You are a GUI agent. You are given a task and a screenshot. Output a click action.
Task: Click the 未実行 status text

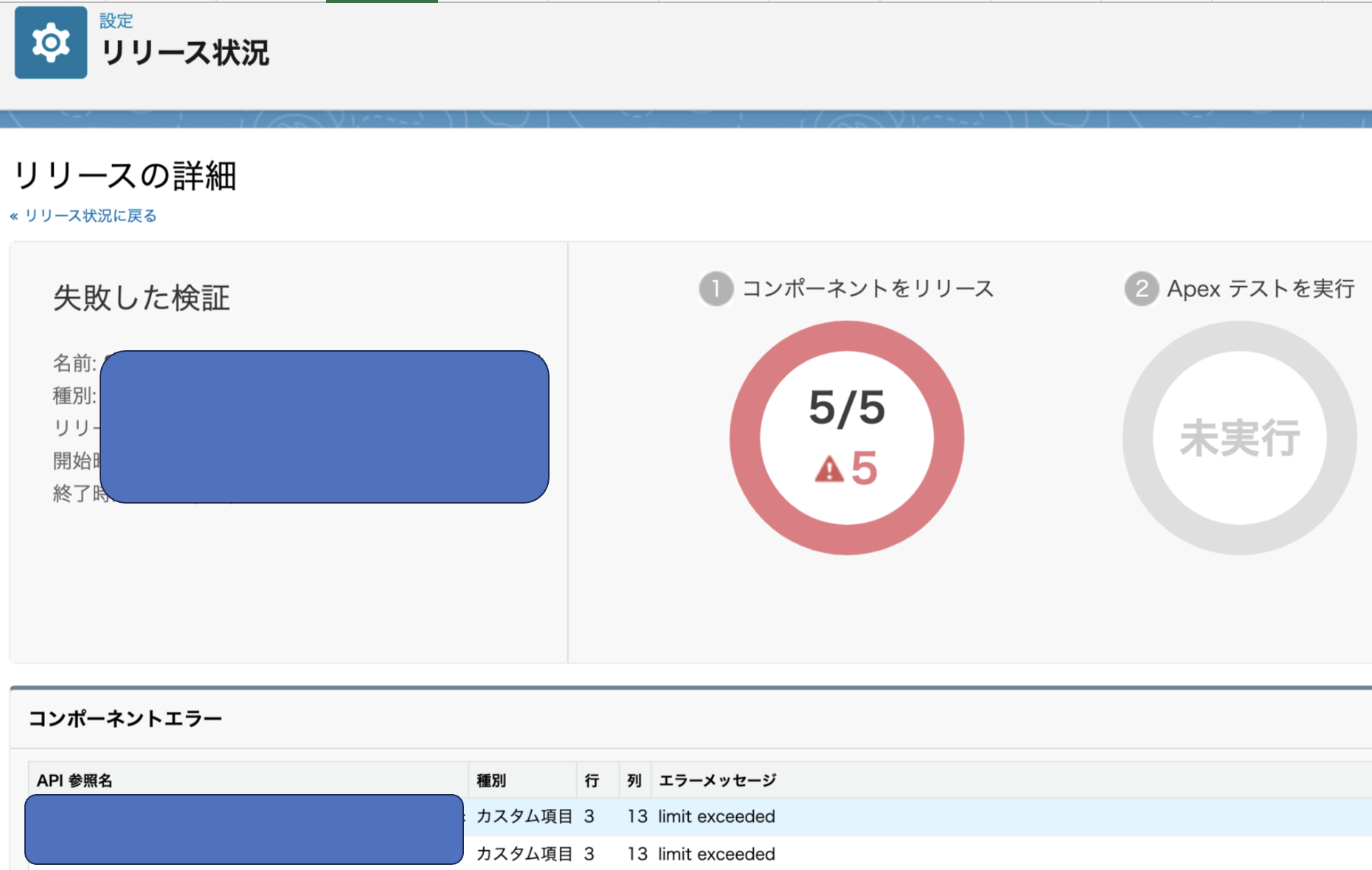coord(1239,438)
